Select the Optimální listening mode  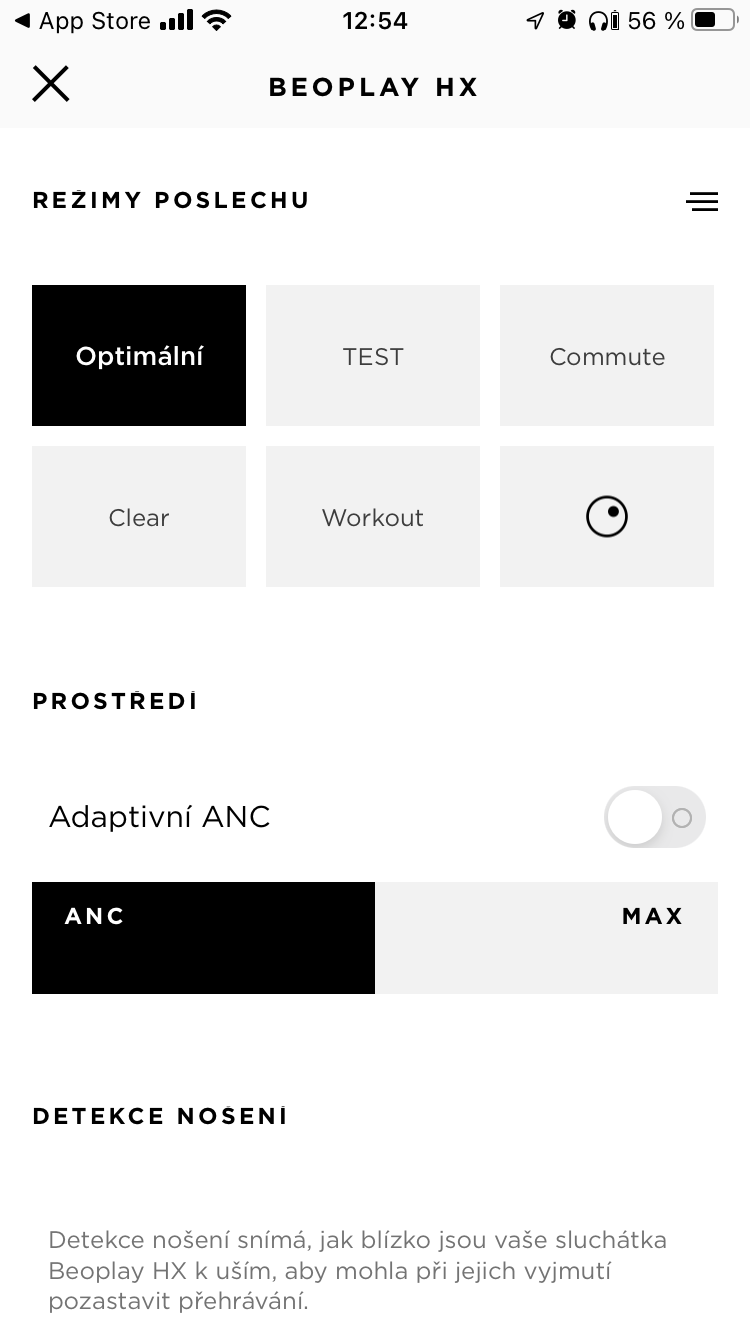tap(139, 356)
